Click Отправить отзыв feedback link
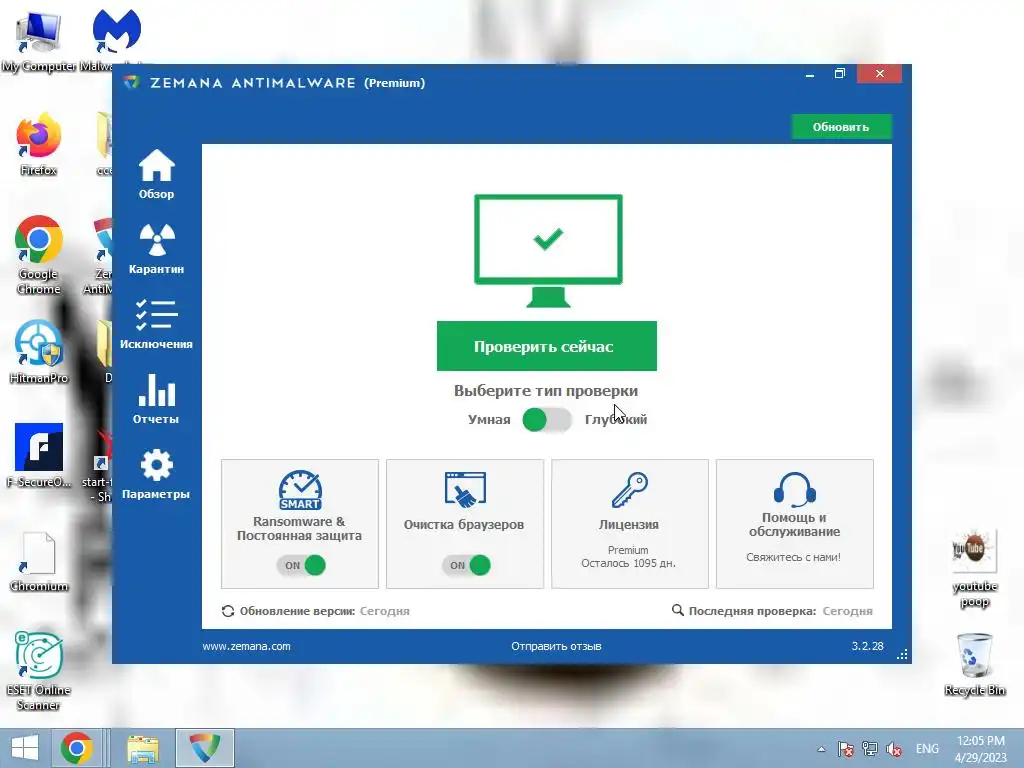This screenshot has height=768, width=1024. coord(556,646)
